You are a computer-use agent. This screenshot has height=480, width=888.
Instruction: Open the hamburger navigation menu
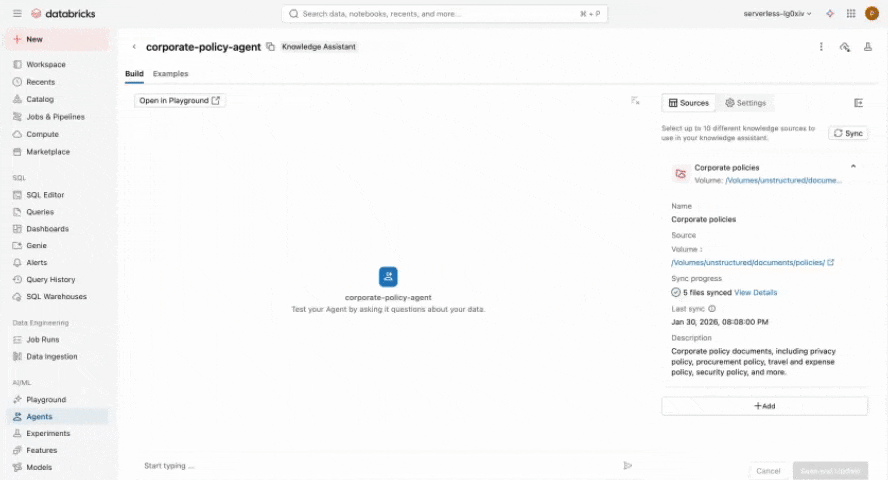pos(17,14)
